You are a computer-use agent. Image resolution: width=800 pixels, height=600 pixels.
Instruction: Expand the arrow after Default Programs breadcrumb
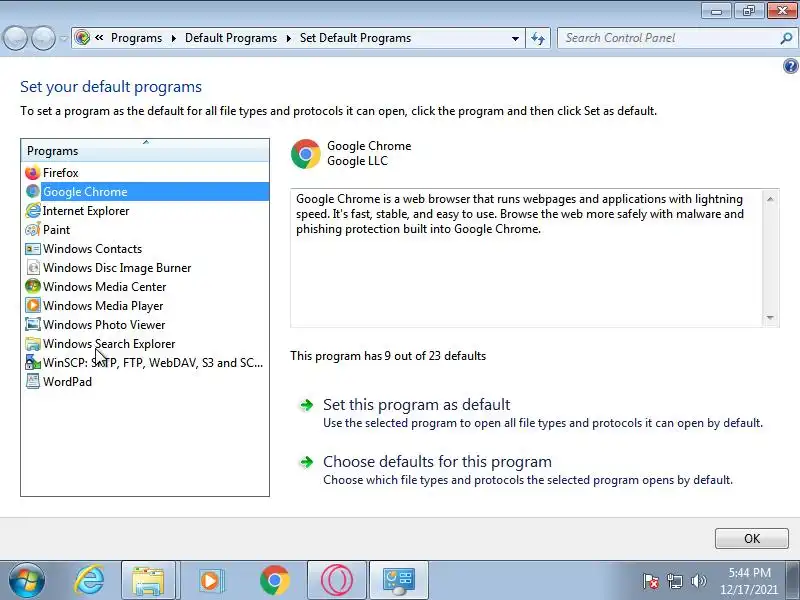pos(289,38)
